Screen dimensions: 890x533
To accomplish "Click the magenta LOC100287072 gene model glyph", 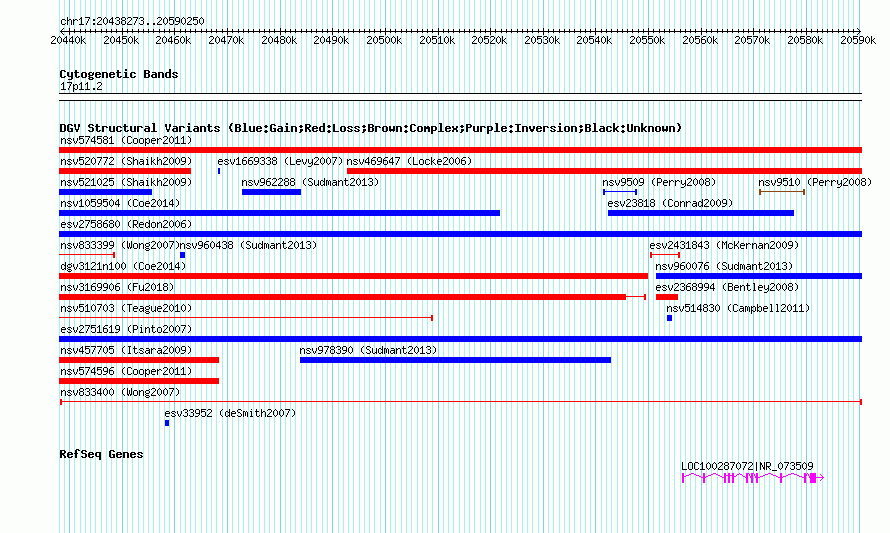I will point(753,478).
